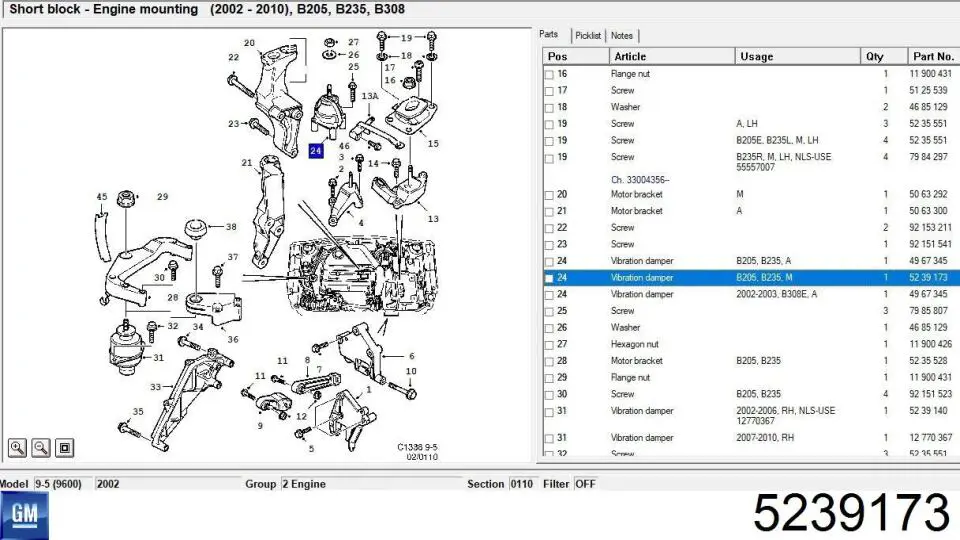Switch to the Notes tab
Viewport: 960px width, 540px height.
[621, 36]
